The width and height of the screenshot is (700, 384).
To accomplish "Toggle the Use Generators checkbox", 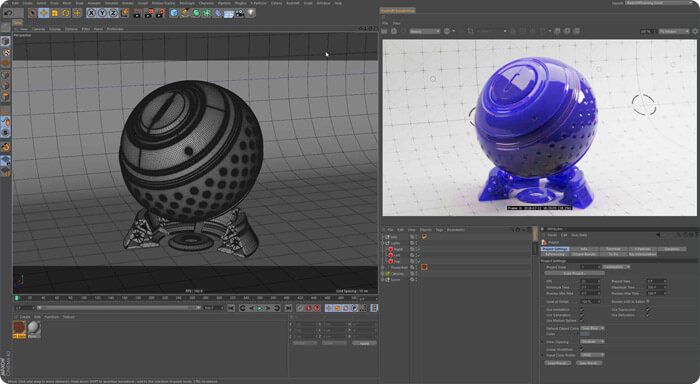I will coord(581,315).
